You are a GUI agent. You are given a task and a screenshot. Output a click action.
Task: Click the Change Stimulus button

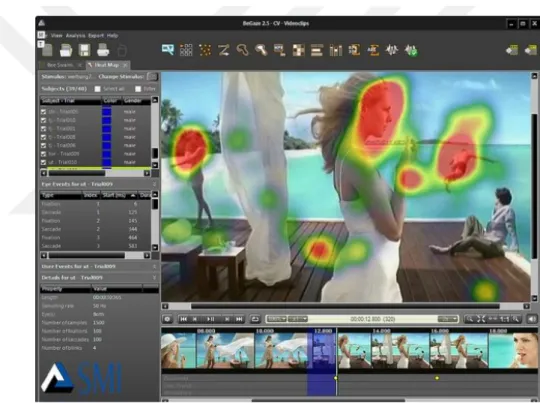click(x=152, y=76)
